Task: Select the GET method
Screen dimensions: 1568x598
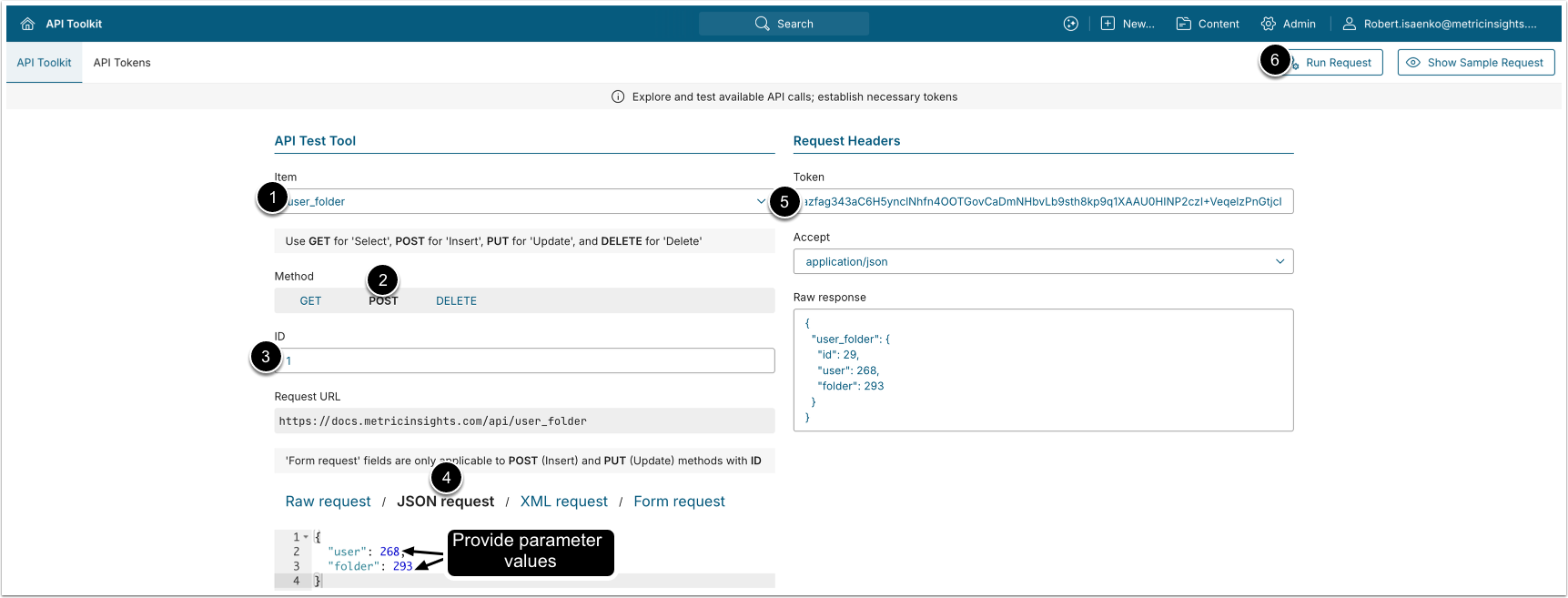Action: tap(310, 300)
